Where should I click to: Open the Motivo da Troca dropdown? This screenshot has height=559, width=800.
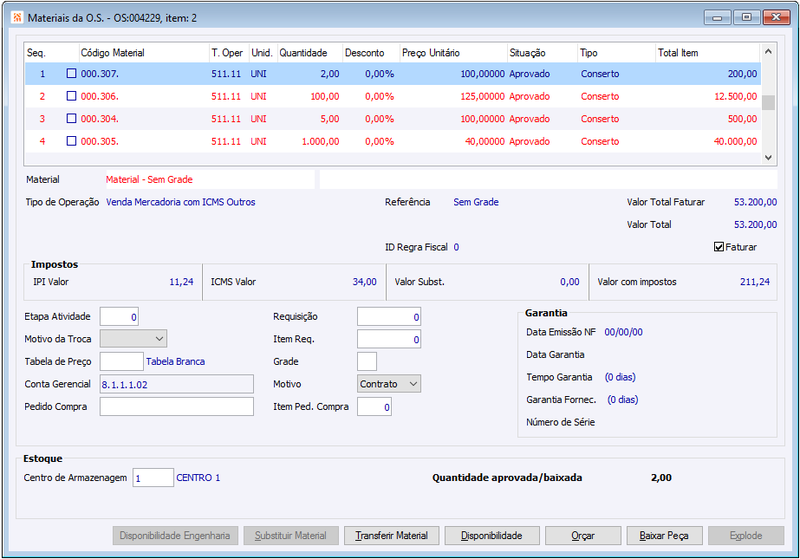pos(133,339)
